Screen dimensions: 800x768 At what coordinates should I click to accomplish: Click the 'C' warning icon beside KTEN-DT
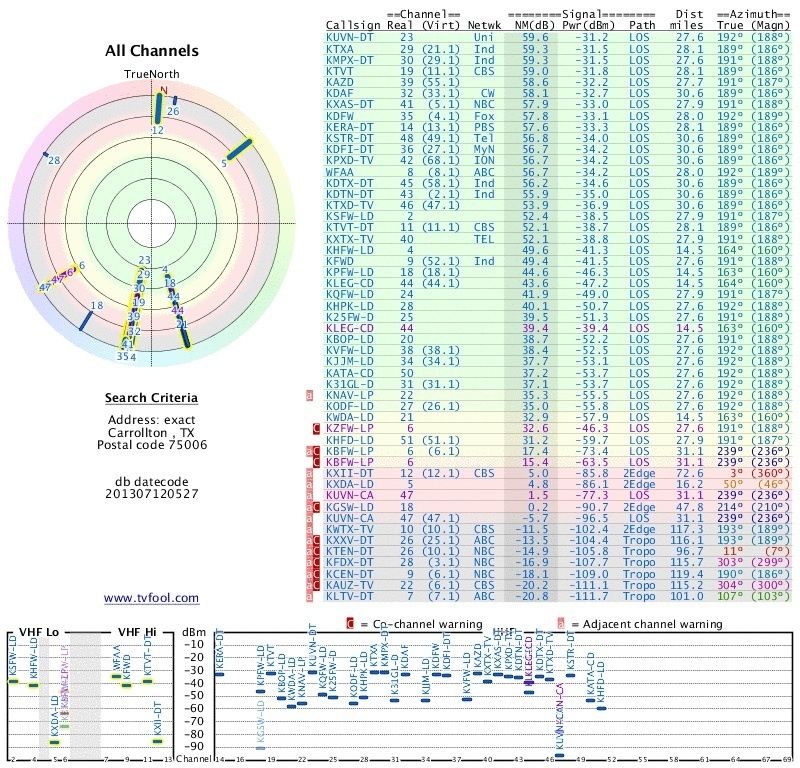point(316,552)
